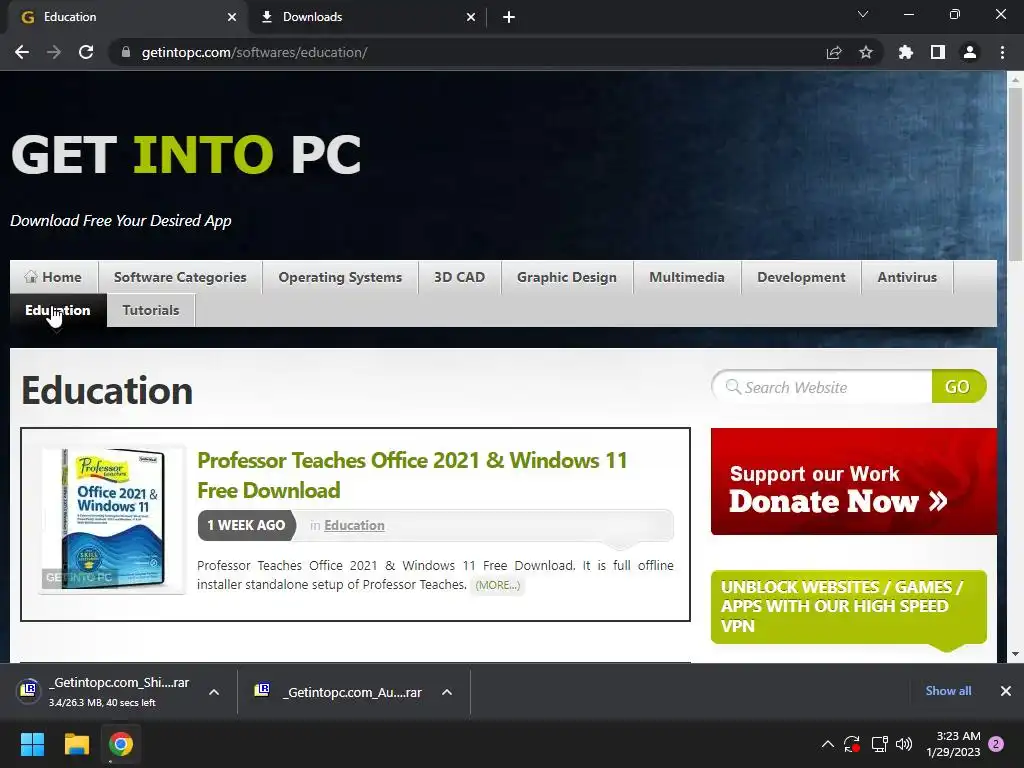This screenshot has width=1024, height=768.
Task: Open the _Getintopc.com_Shi...rar download item
Action: (x=104, y=692)
